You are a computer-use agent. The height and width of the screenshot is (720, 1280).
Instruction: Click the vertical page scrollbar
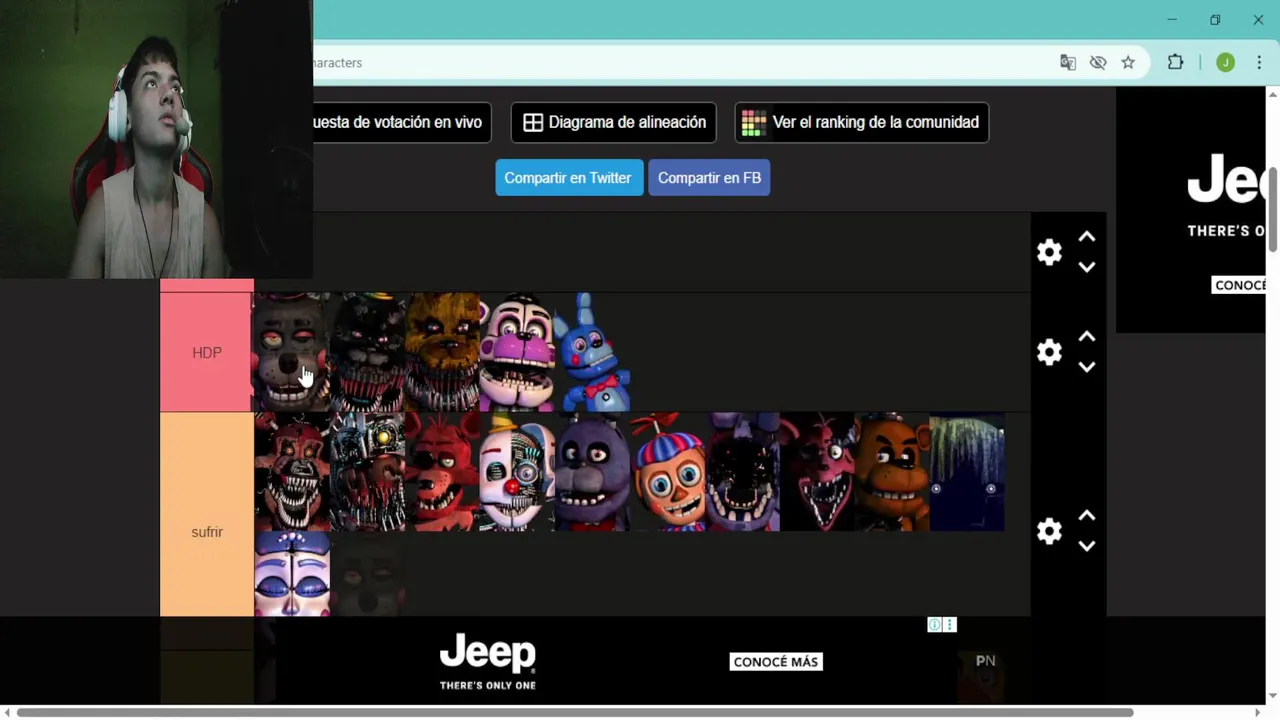click(x=1272, y=210)
